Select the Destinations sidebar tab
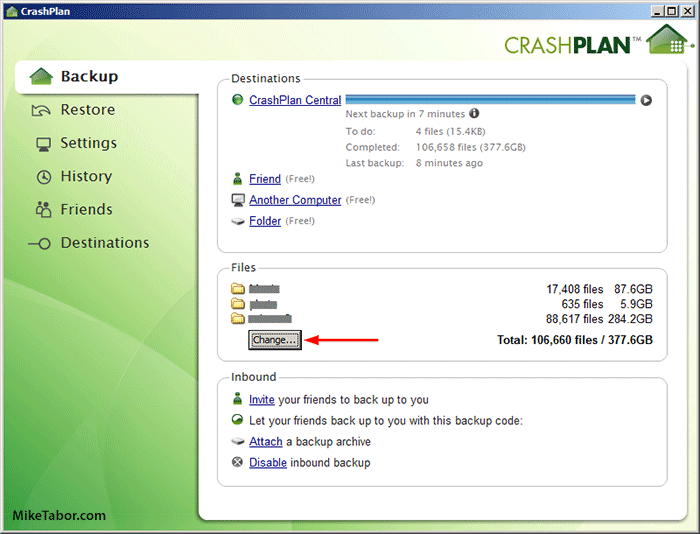This screenshot has width=700, height=534. coord(104,243)
